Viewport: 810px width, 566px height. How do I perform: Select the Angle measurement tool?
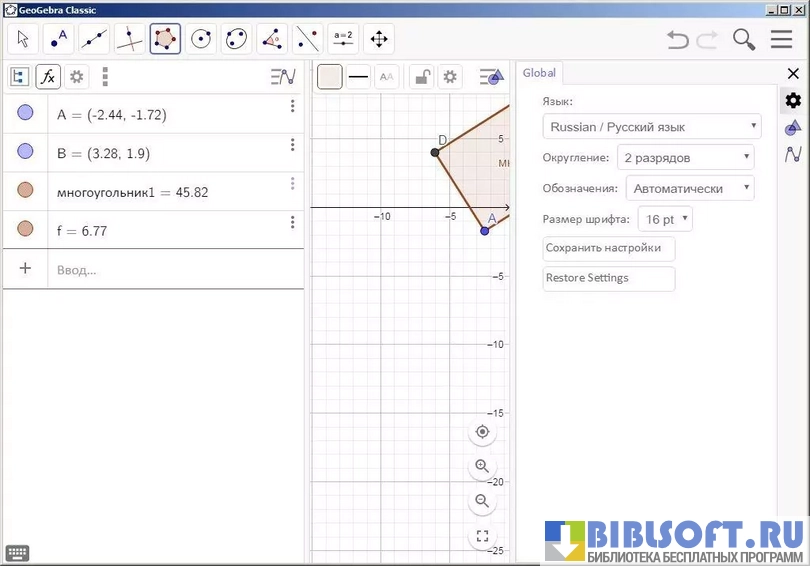(272, 39)
